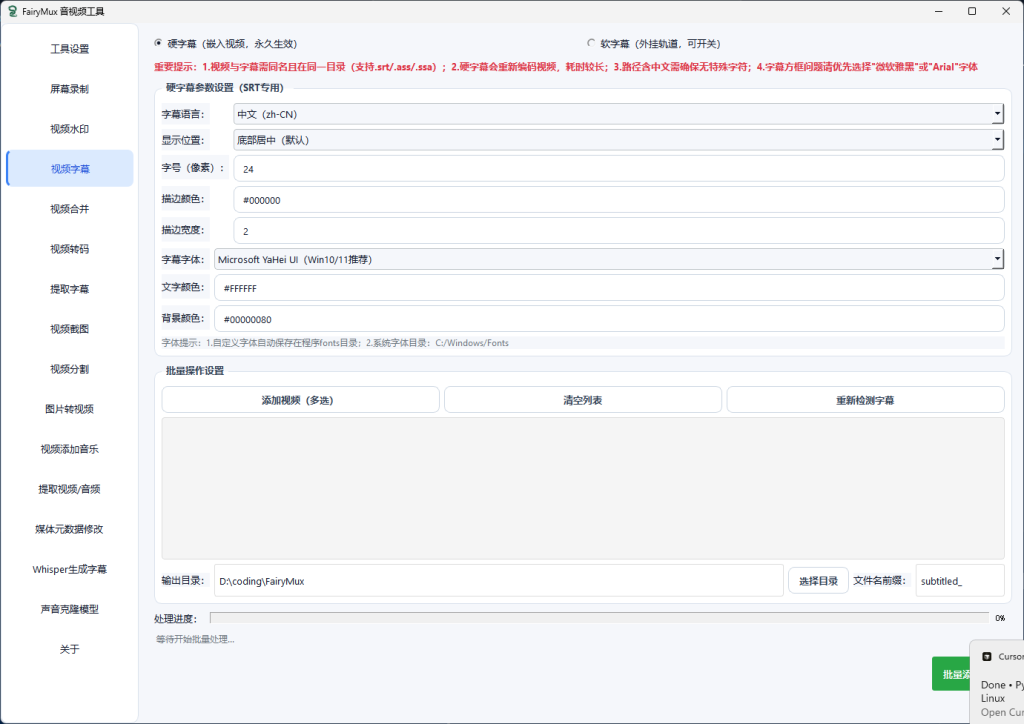Open the 视频合并 sidebar tab
The image size is (1024, 724).
(70, 209)
